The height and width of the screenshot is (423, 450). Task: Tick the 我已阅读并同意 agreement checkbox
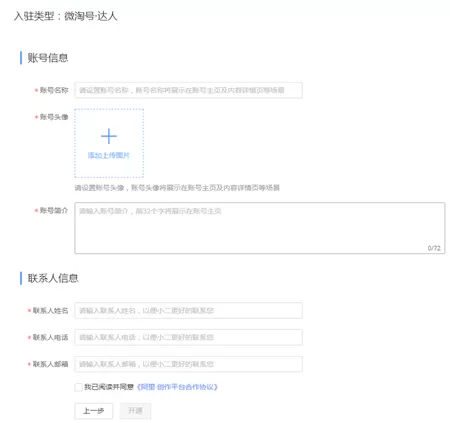pos(79,387)
